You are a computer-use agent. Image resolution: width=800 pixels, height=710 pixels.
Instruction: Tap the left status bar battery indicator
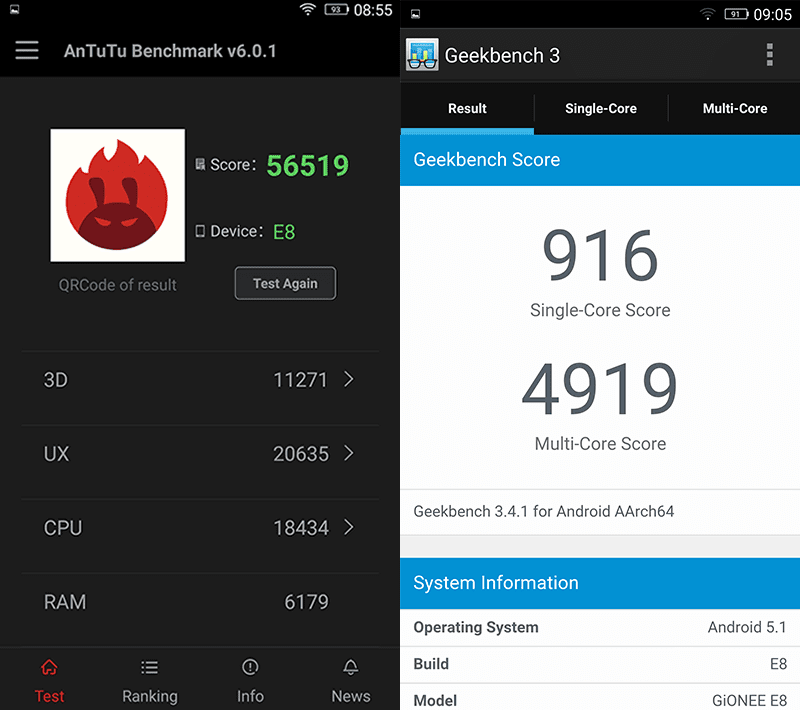336,10
